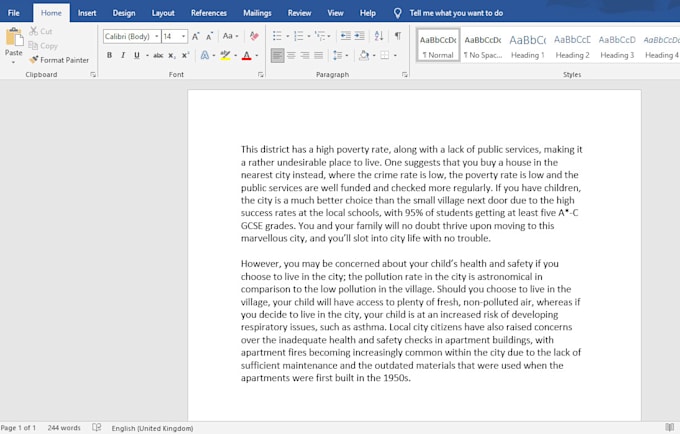Switch to the Mailings tab
Image resolution: width=680 pixels, height=434 pixels.
click(257, 13)
